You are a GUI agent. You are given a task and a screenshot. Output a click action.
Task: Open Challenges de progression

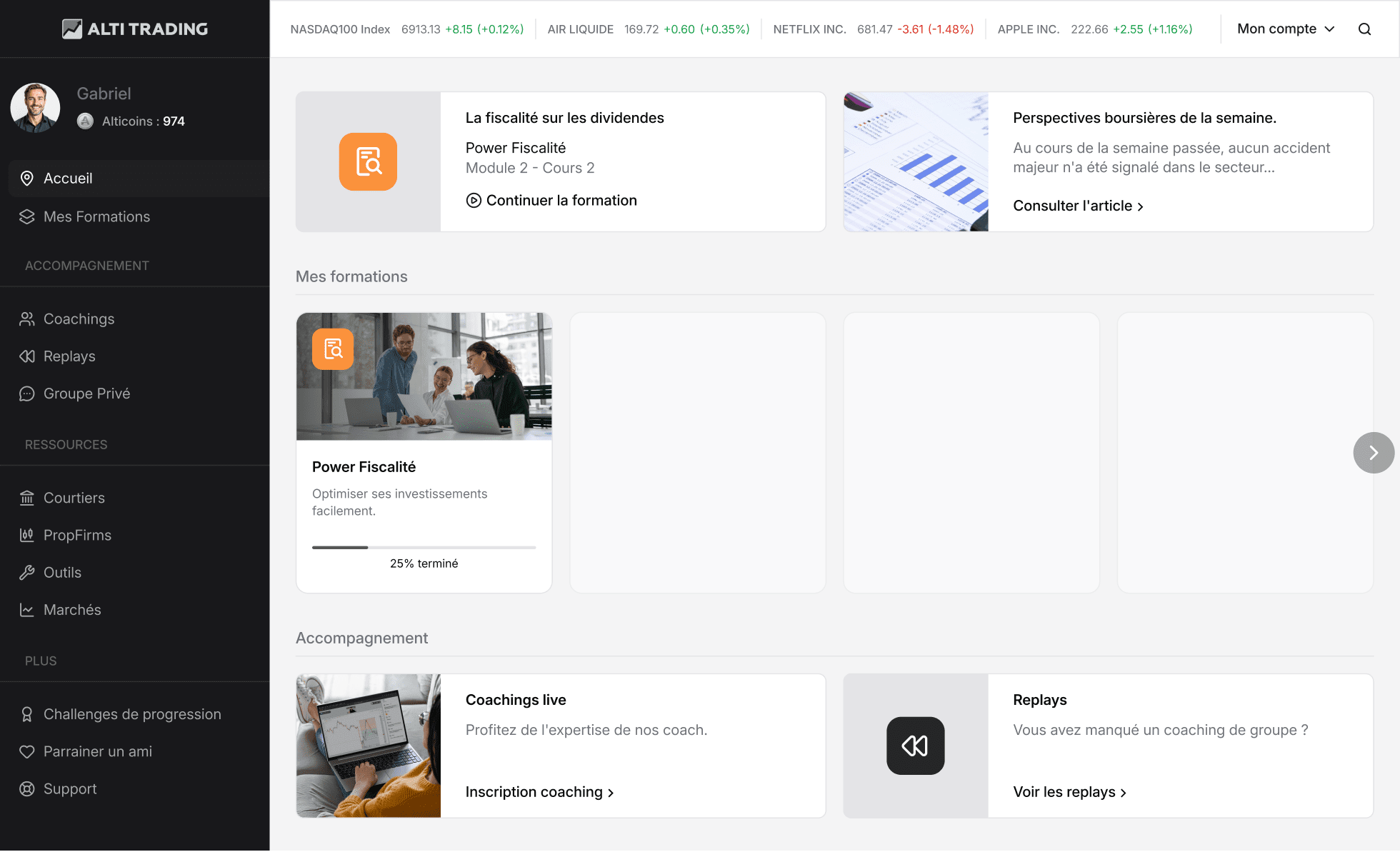pyautogui.click(x=139, y=714)
